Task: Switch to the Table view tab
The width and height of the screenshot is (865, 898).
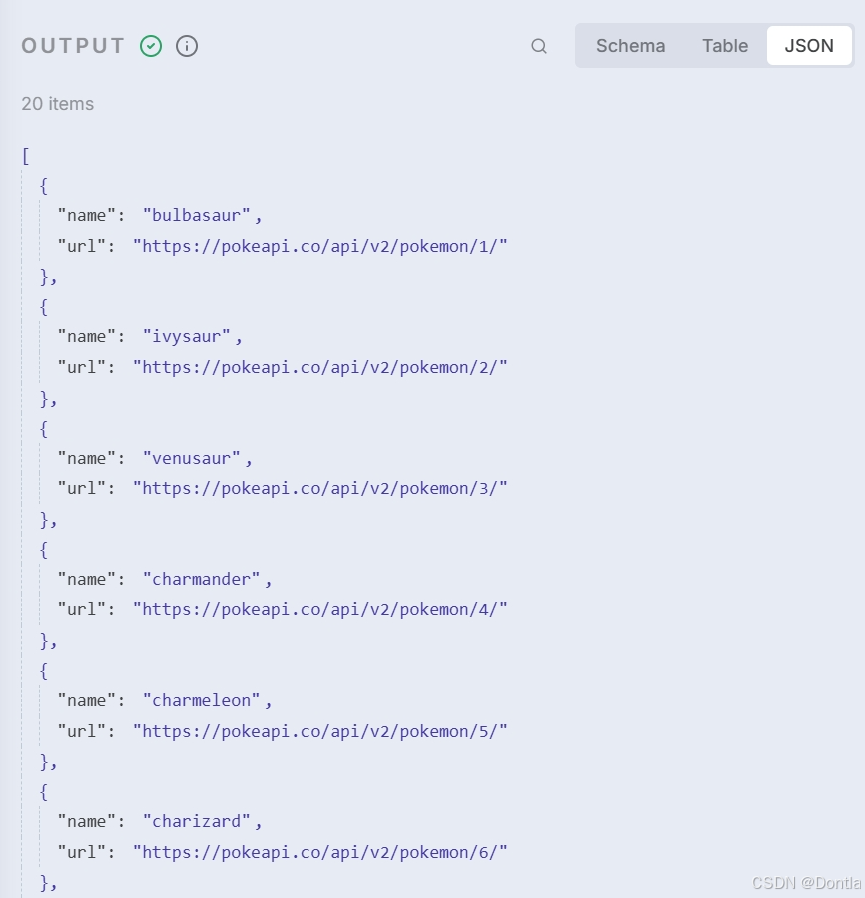Action: [725, 46]
